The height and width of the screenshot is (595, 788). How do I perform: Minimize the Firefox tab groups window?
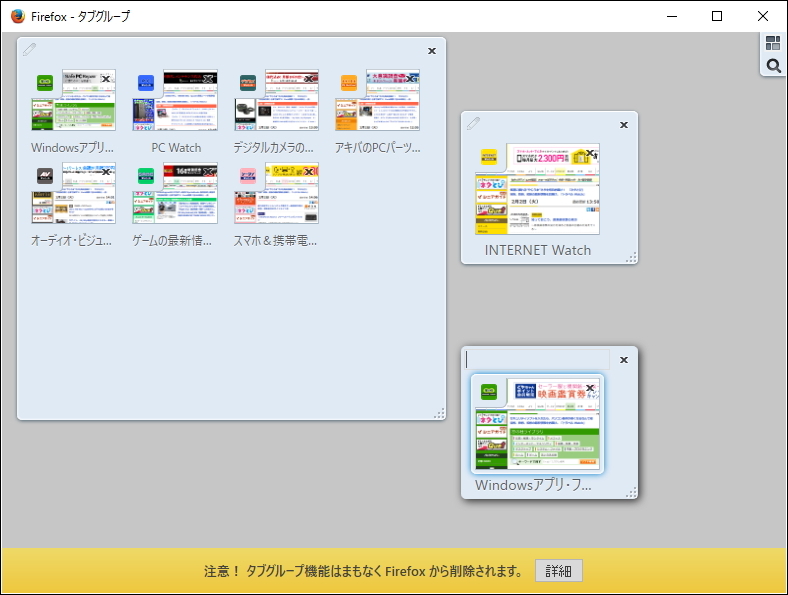pyautogui.click(x=672, y=16)
